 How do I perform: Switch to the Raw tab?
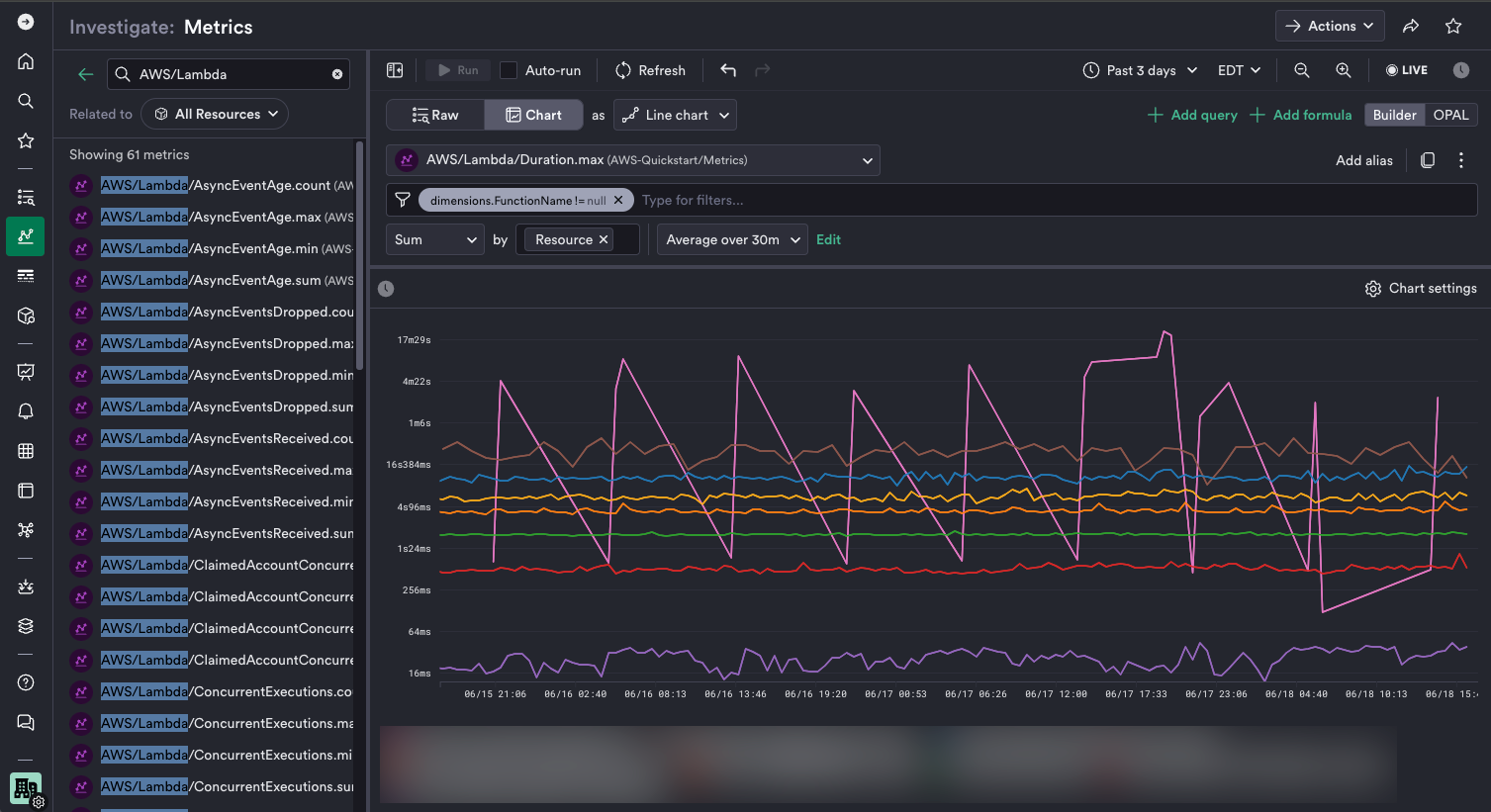(435, 115)
